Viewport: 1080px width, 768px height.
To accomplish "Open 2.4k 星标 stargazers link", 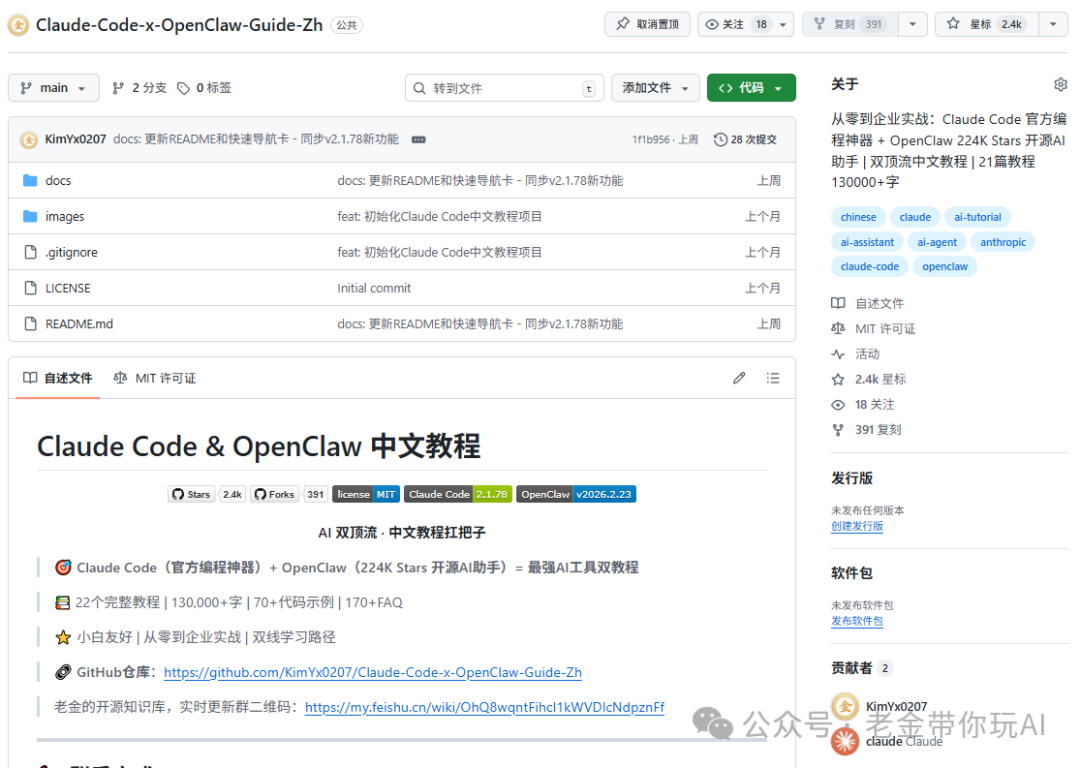I will (x=869, y=379).
